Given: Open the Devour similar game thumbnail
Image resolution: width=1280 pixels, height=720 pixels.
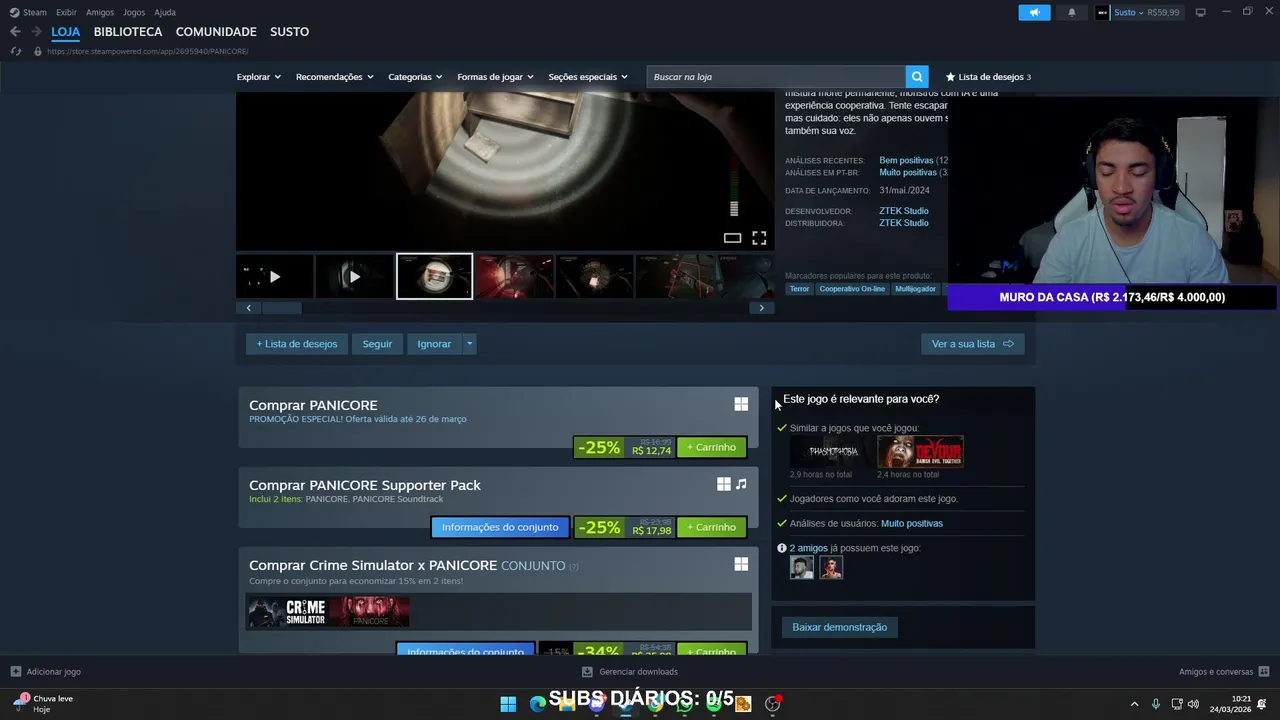Looking at the screenshot, I should pos(920,452).
